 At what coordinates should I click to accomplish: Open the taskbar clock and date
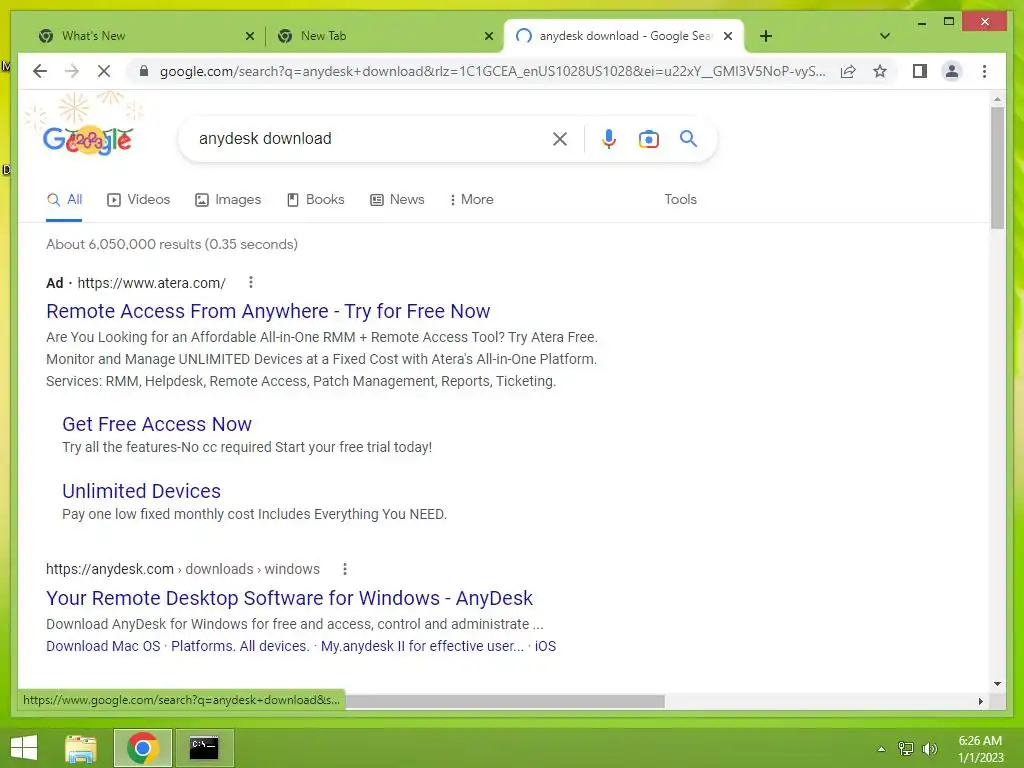coord(980,748)
